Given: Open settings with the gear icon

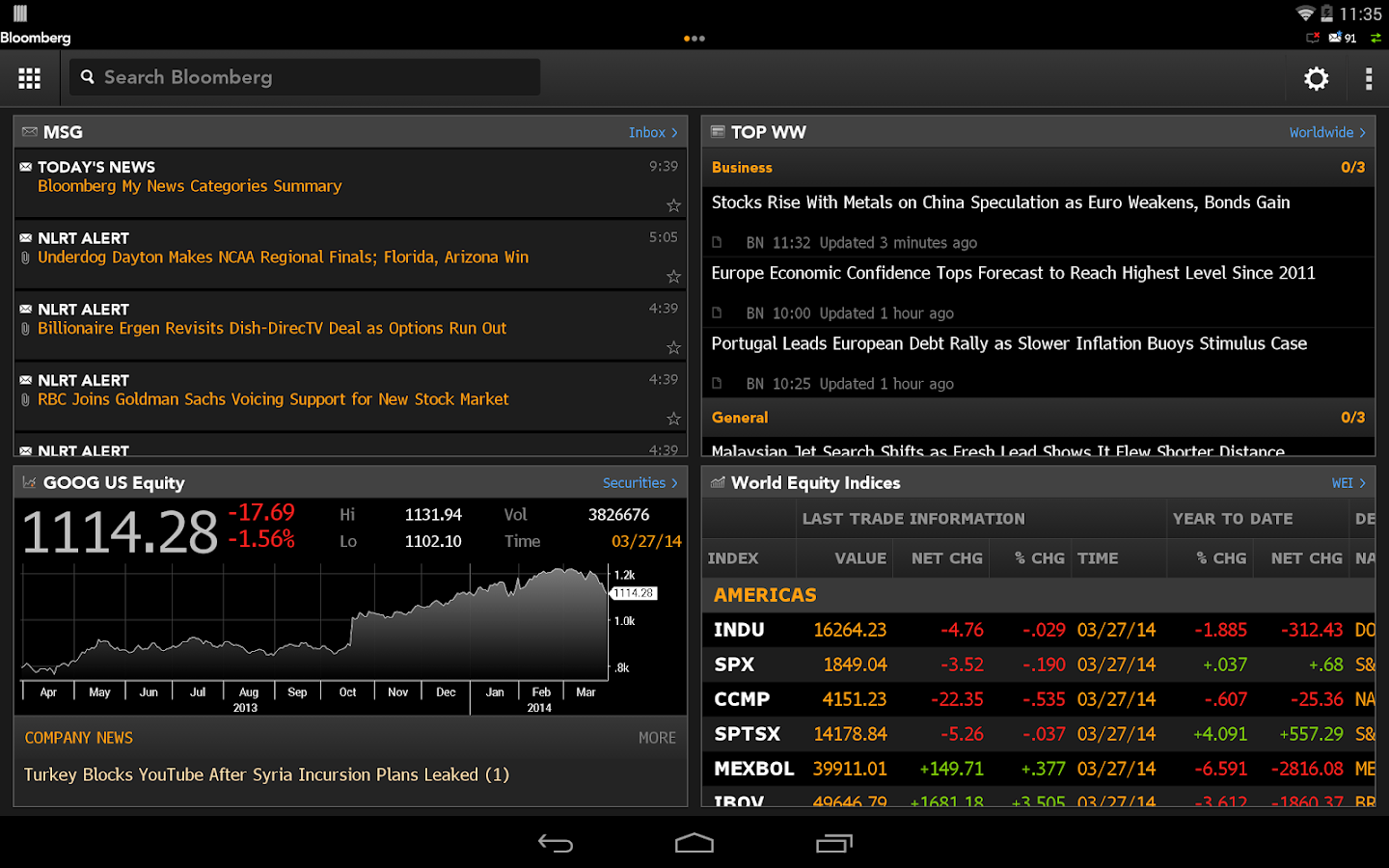Looking at the screenshot, I should pos(1316,78).
